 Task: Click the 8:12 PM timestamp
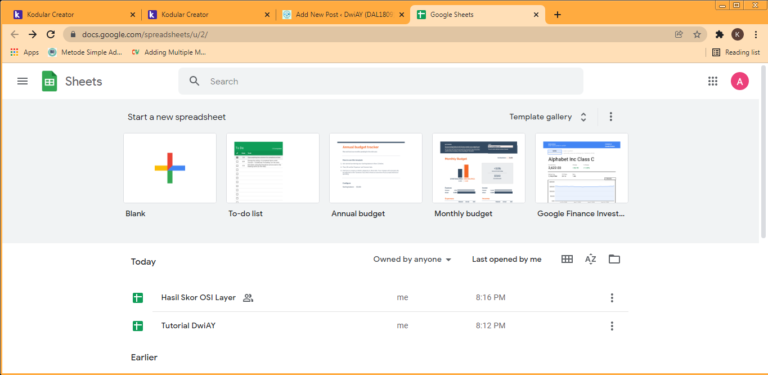(x=490, y=326)
